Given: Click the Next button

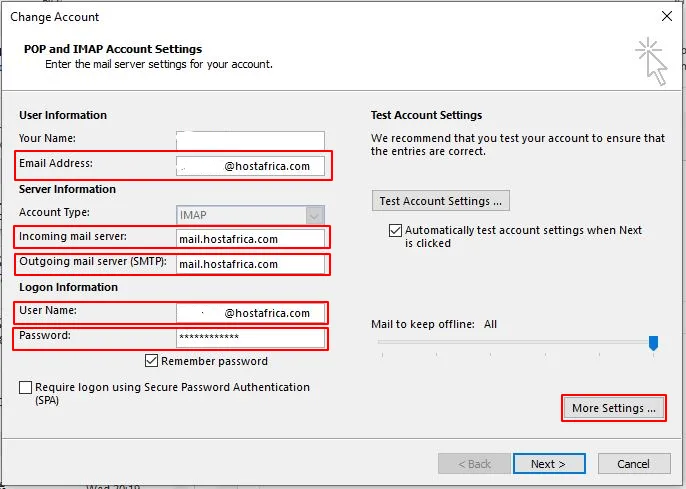Looking at the screenshot, I should pyautogui.click(x=549, y=464).
